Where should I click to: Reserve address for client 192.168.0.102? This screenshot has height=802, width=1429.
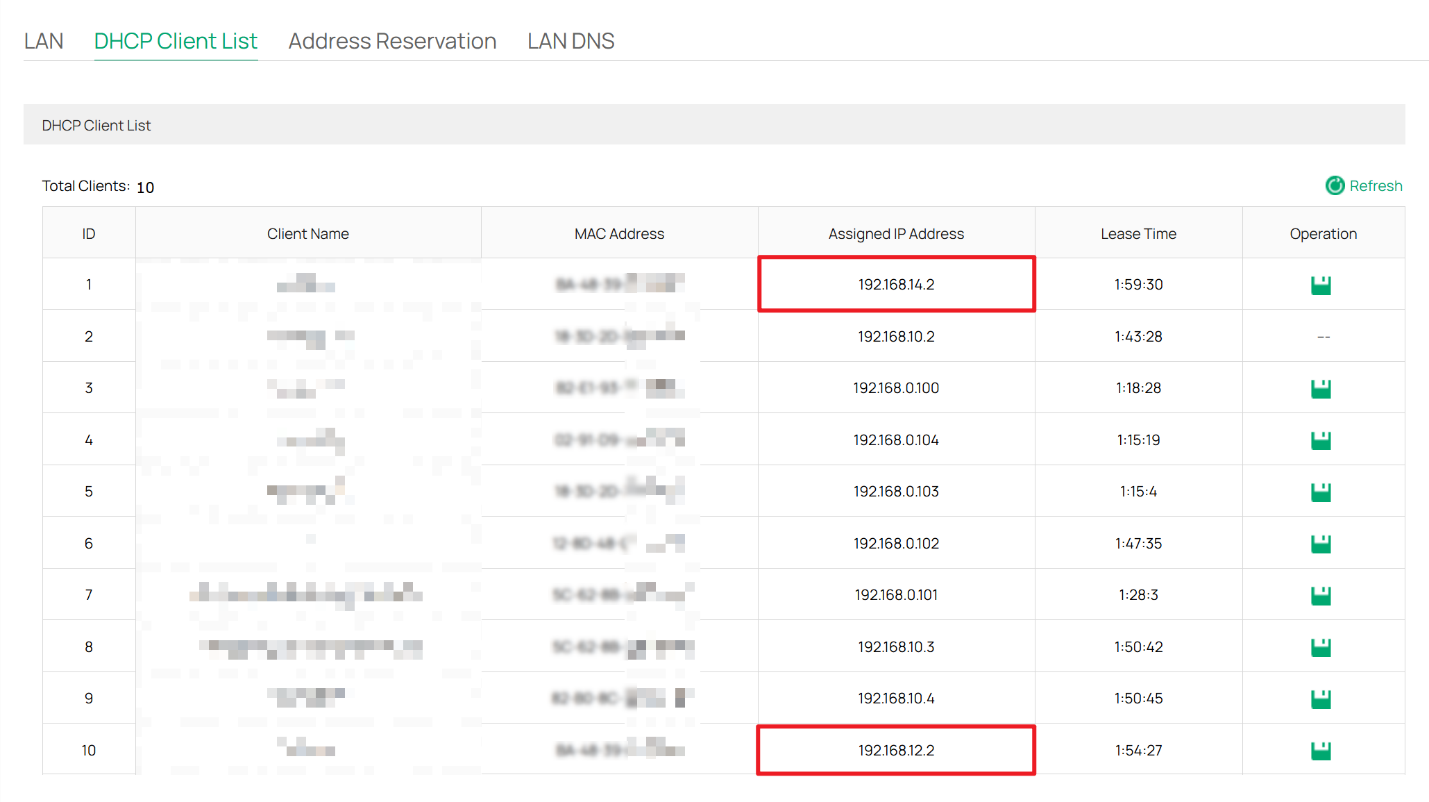pos(1321,544)
